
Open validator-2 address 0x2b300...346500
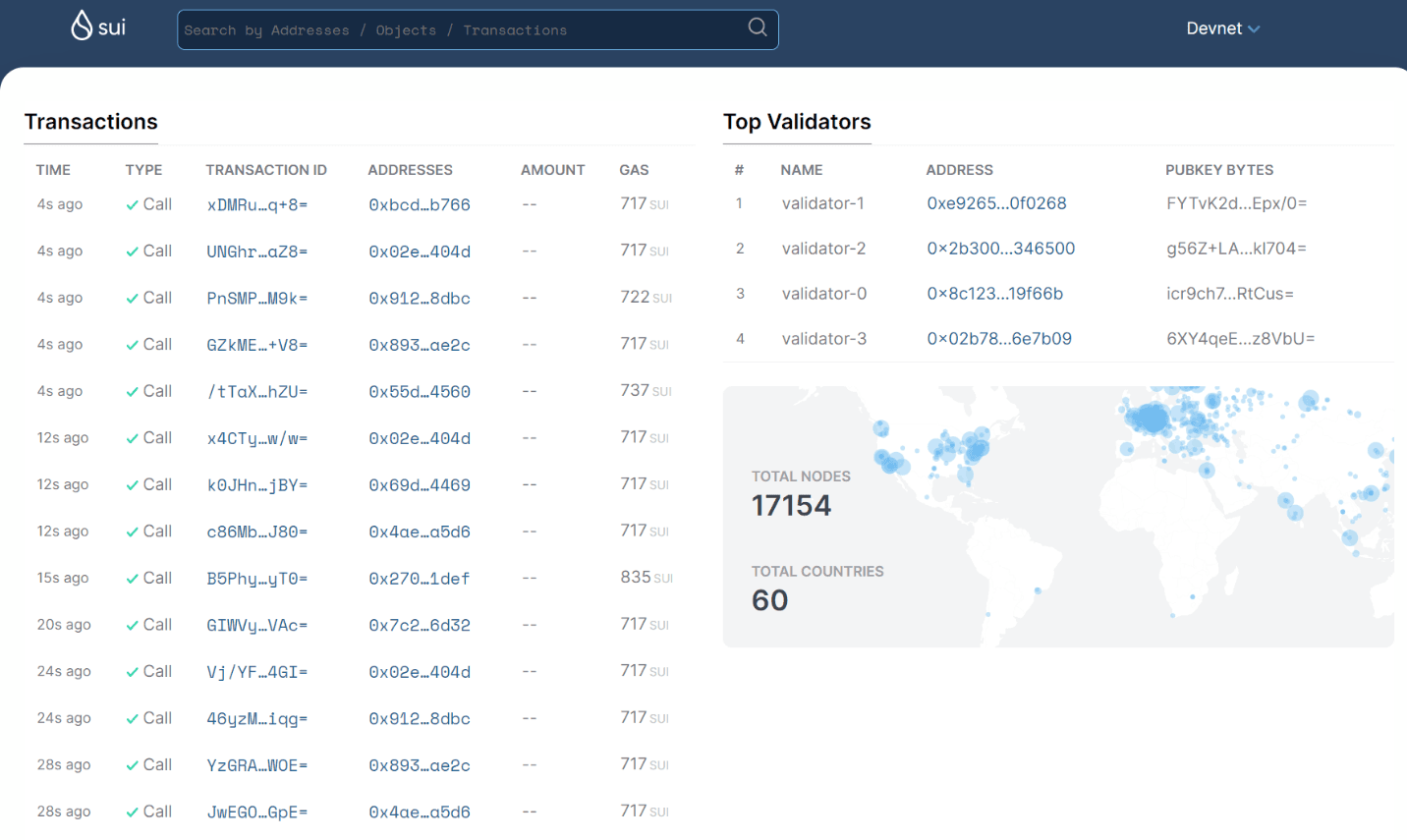click(x=1000, y=249)
